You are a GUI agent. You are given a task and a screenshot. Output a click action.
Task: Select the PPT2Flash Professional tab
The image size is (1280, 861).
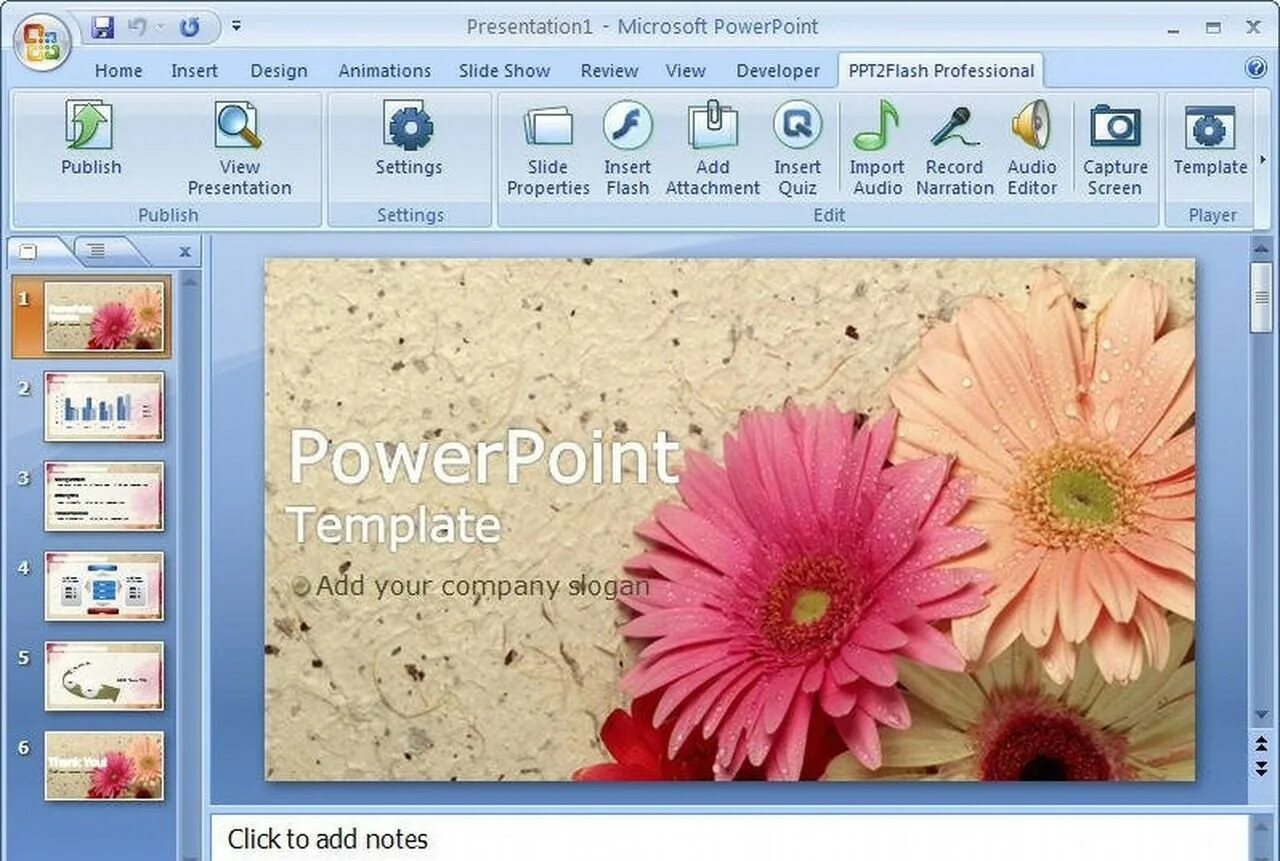(941, 71)
